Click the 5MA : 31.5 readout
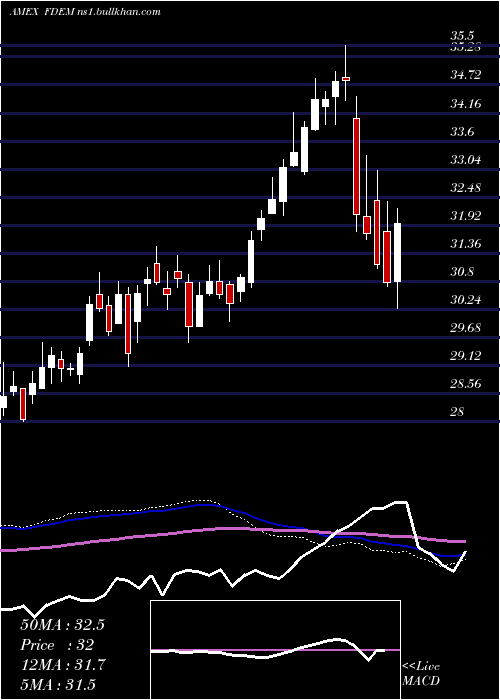Viewport: 500px width, 700px height. point(58,685)
